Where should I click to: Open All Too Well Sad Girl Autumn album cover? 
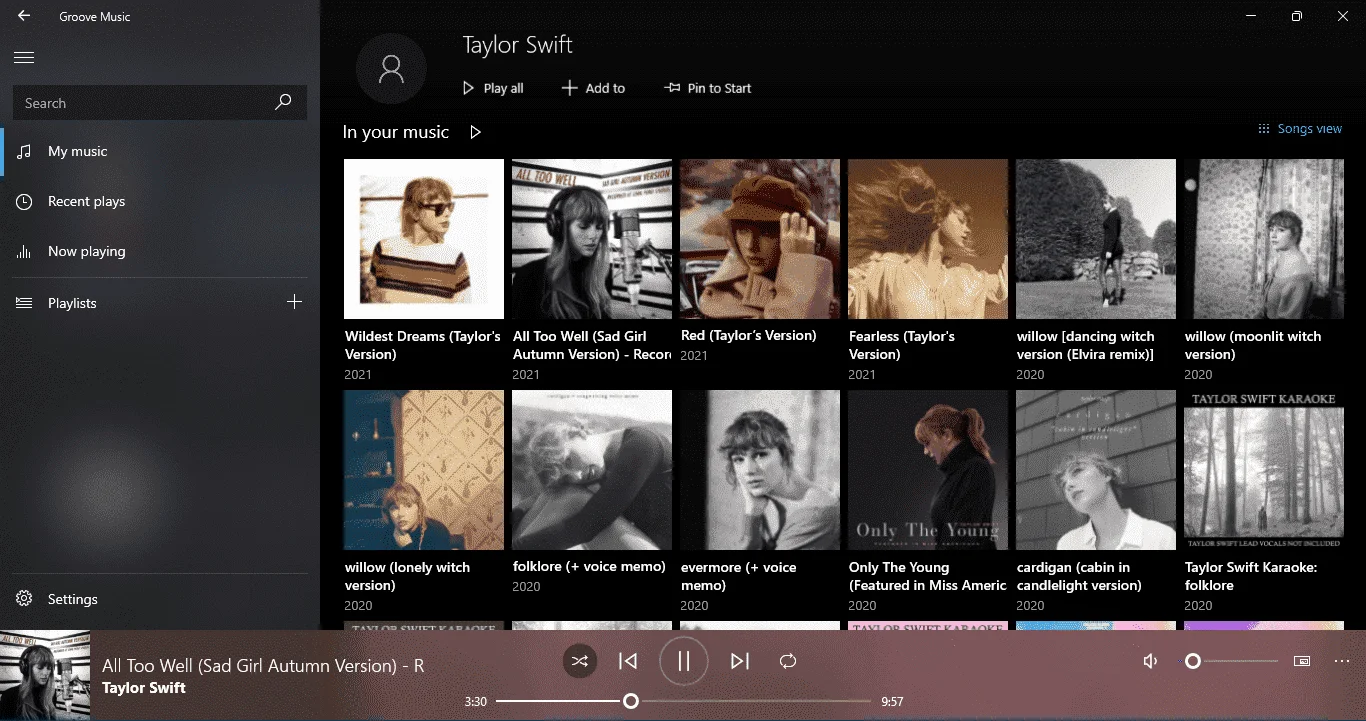pyautogui.click(x=592, y=239)
